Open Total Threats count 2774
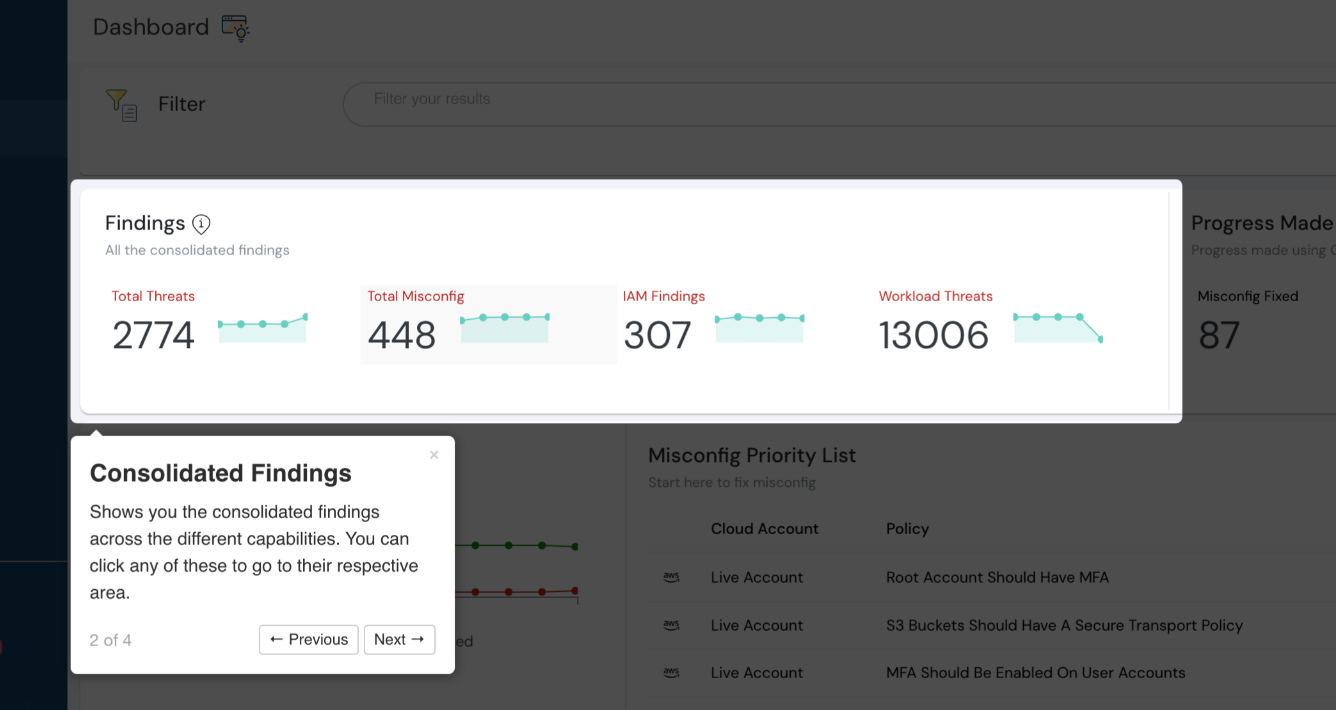The image size is (1336, 710). [153, 336]
